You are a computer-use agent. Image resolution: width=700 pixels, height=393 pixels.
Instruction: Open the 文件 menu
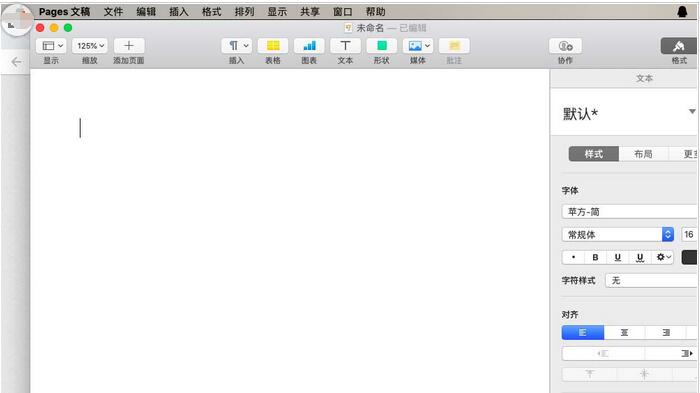(x=113, y=12)
